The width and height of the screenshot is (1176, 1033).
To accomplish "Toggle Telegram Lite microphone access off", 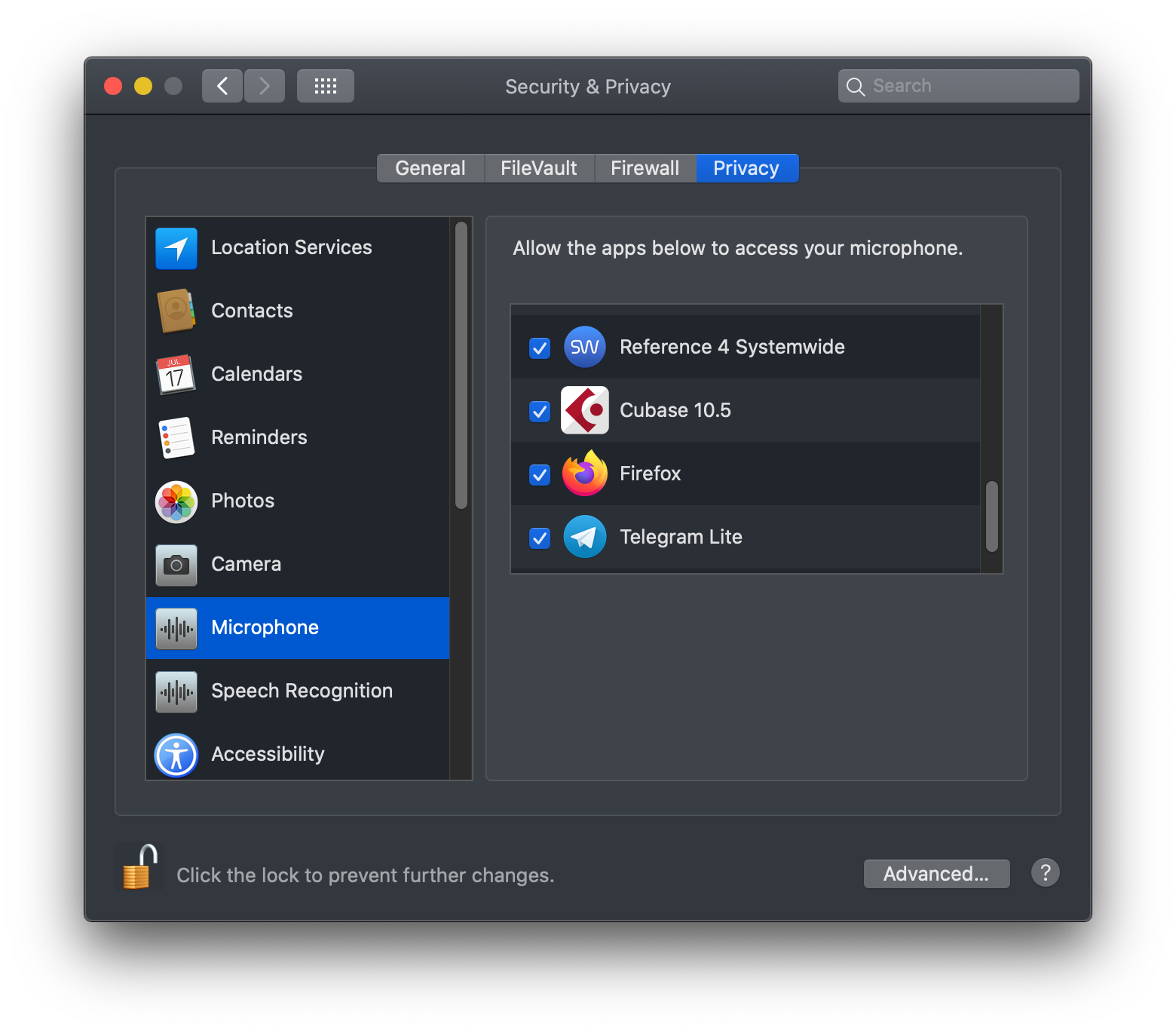I will click(539, 538).
